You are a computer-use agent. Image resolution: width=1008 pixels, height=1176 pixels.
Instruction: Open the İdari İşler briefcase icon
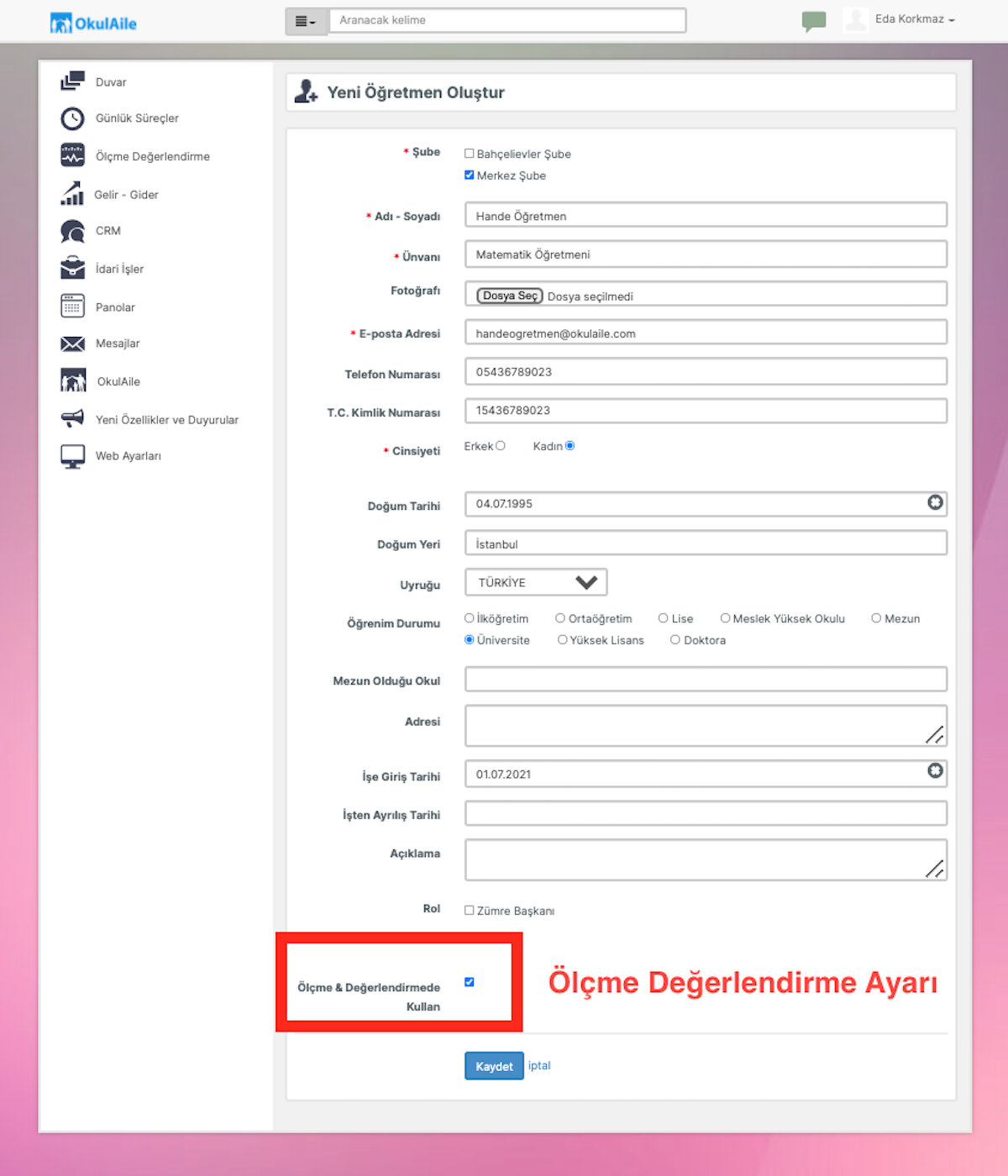tap(72, 268)
